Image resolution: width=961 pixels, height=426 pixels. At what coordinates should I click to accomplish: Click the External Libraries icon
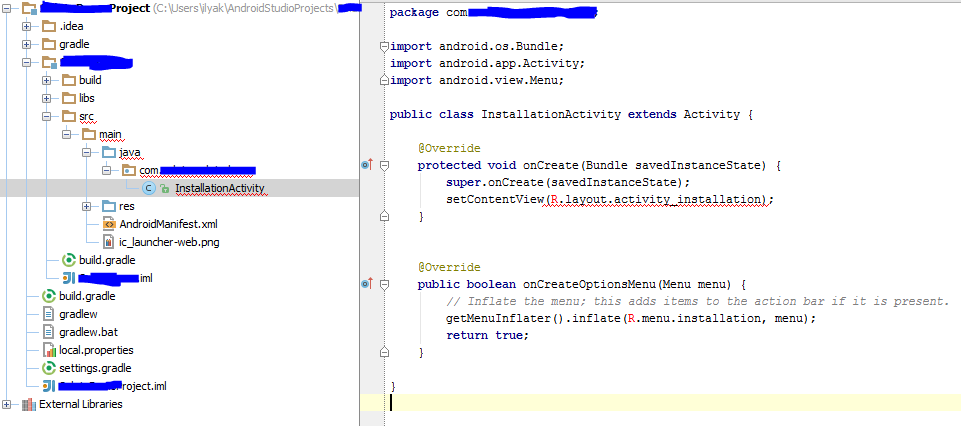click(x=28, y=404)
